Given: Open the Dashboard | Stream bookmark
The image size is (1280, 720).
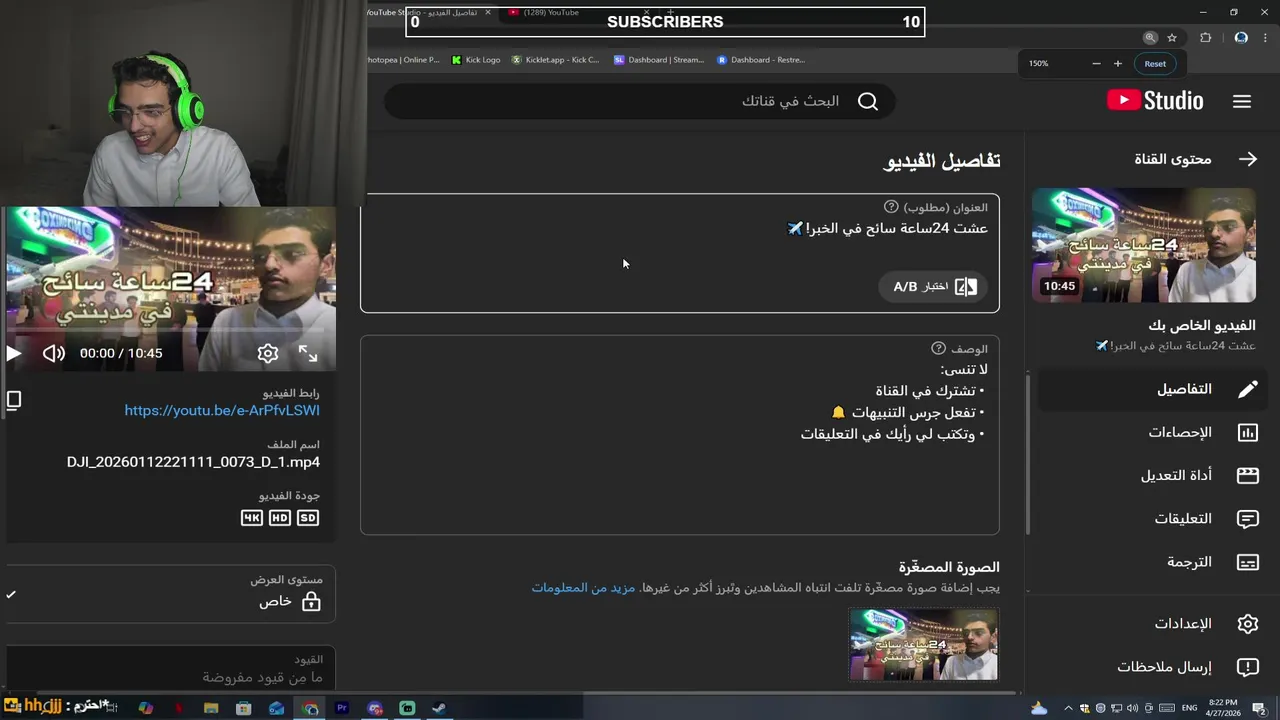Looking at the screenshot, I should (659, 60).
